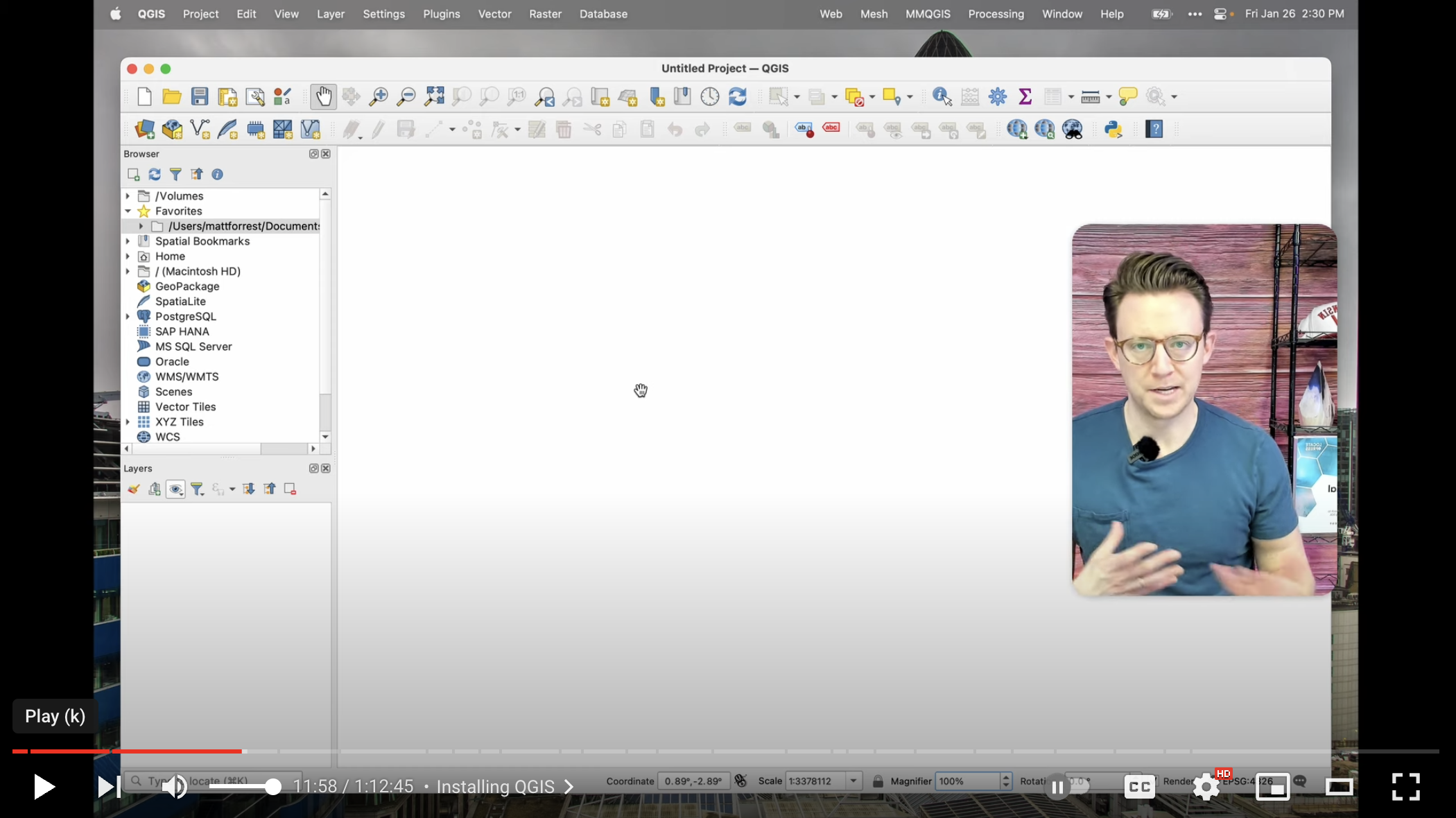Refresh the Browser panel
1456x818 pixels.
(x=155, y=174)
